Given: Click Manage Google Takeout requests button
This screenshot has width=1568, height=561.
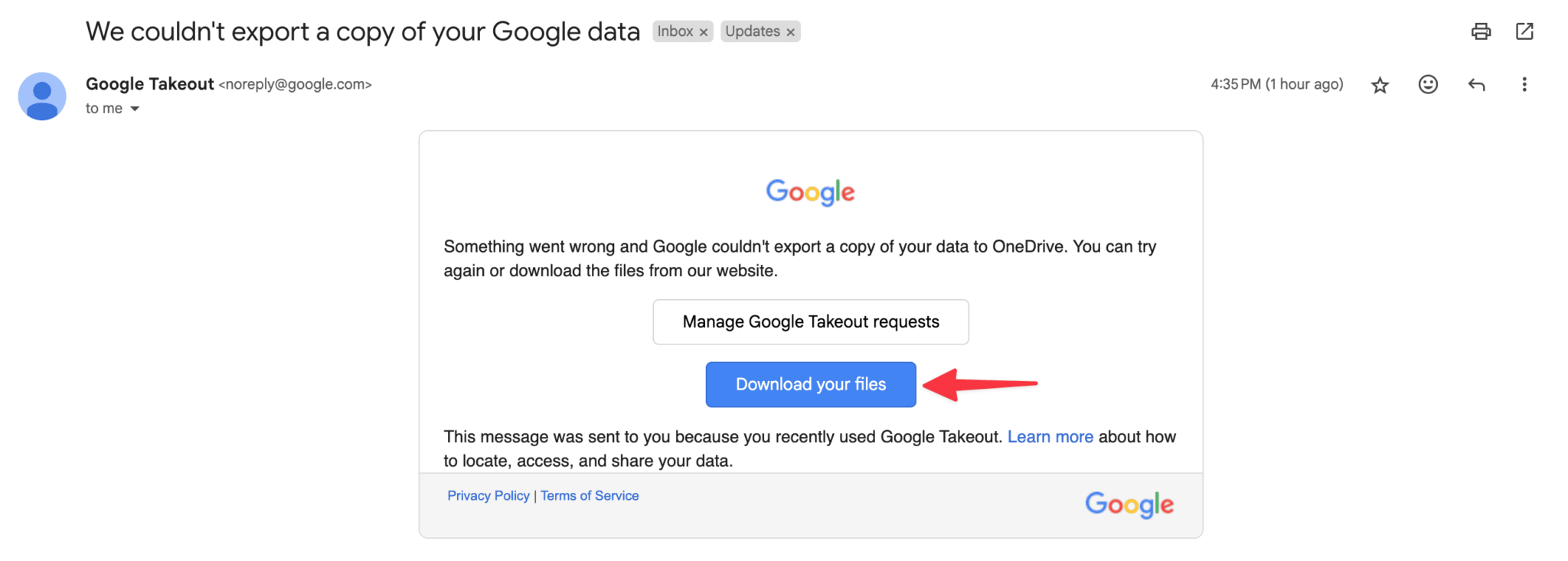Looking at the screenshot, I should point(811,322).
